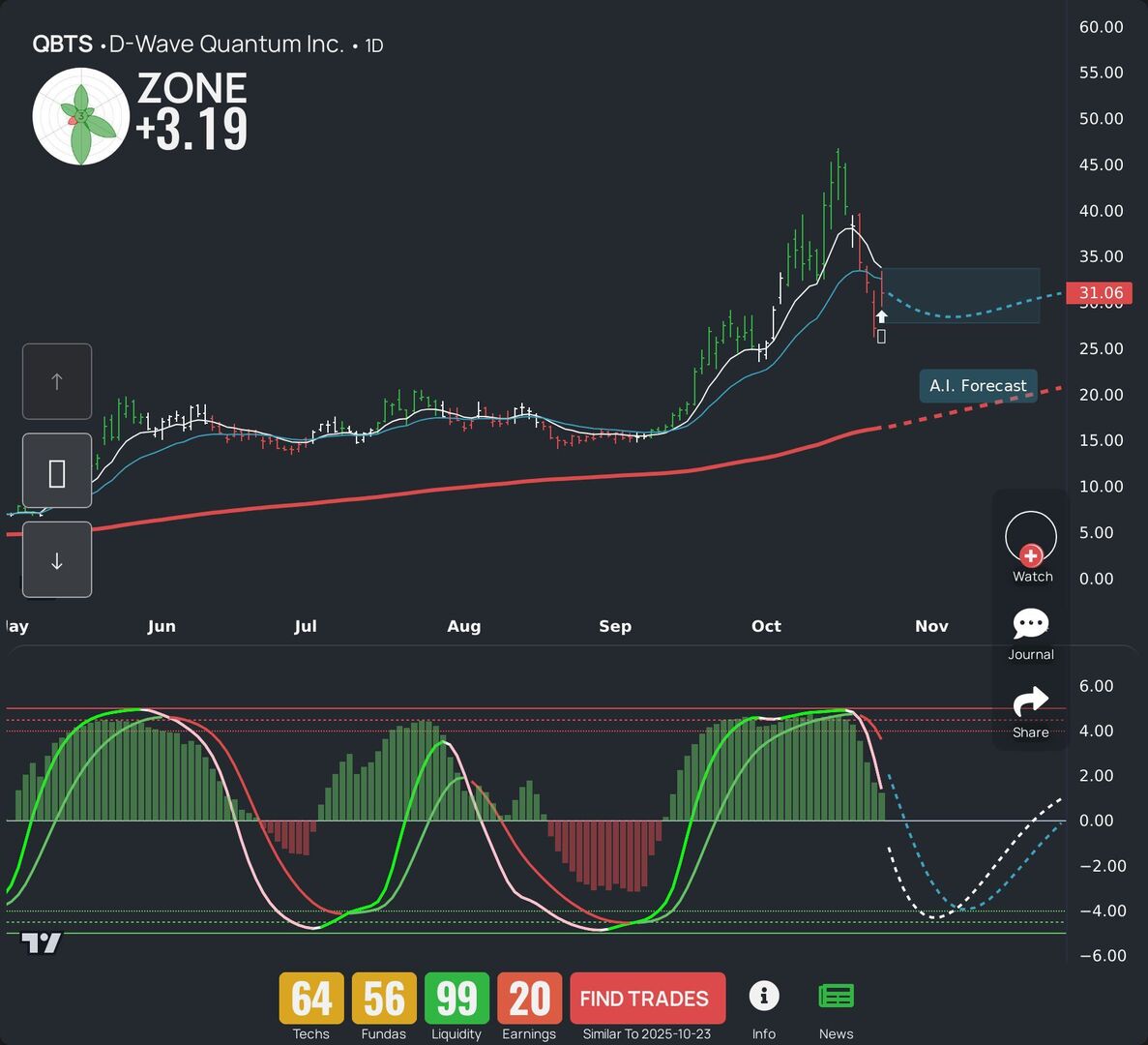The image size is (1148, 1045).
Task: Open the News icon
Action: point(836,996)
